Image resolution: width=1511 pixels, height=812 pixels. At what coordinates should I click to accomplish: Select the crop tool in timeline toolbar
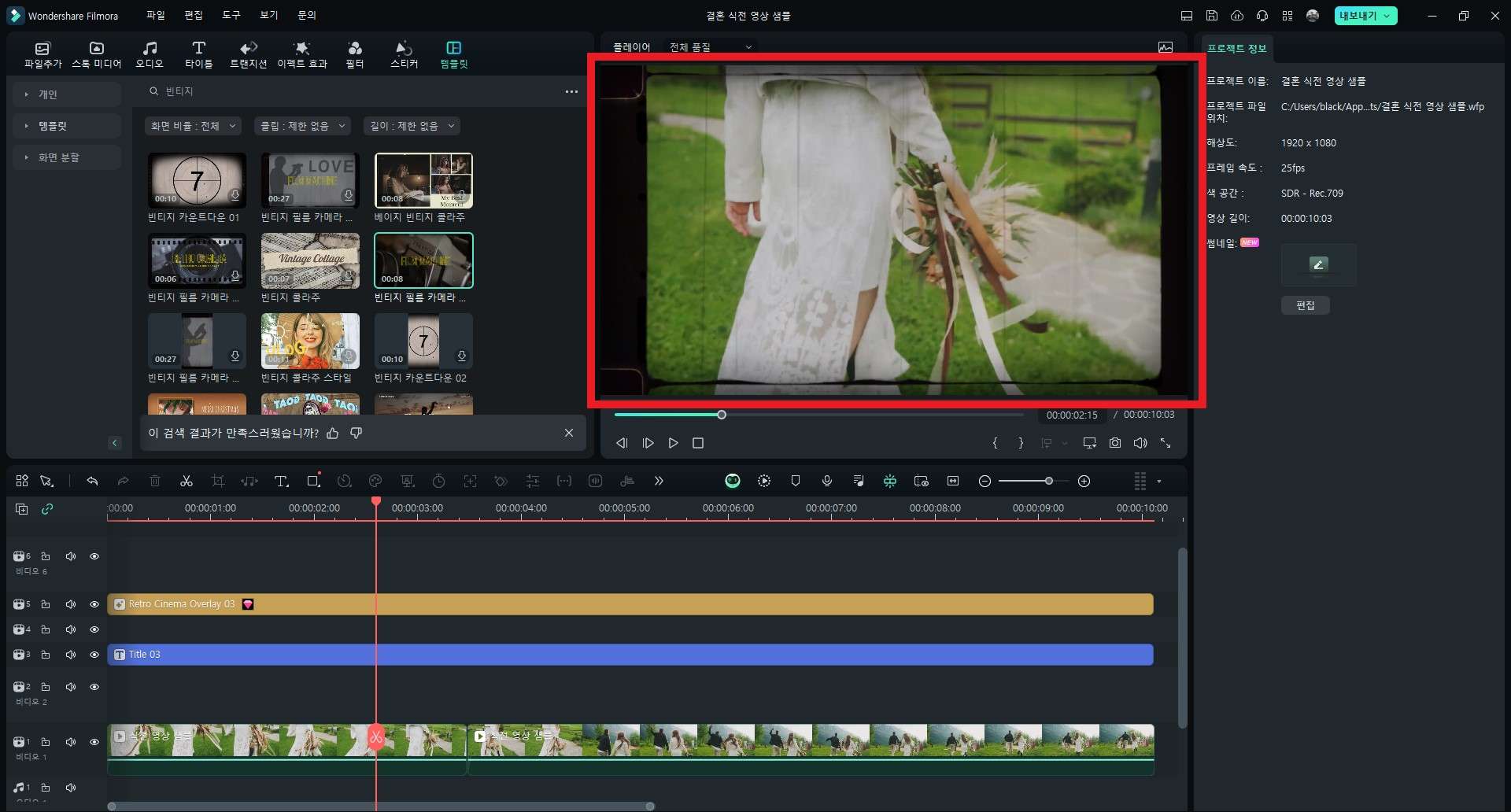pyautogui.click(x=218, y=481)
